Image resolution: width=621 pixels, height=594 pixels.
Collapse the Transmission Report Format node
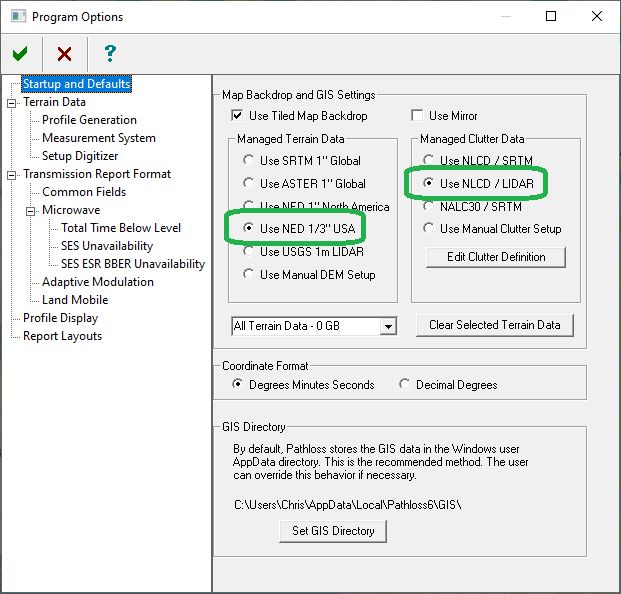pyautogui.click(x=12, y=174)
